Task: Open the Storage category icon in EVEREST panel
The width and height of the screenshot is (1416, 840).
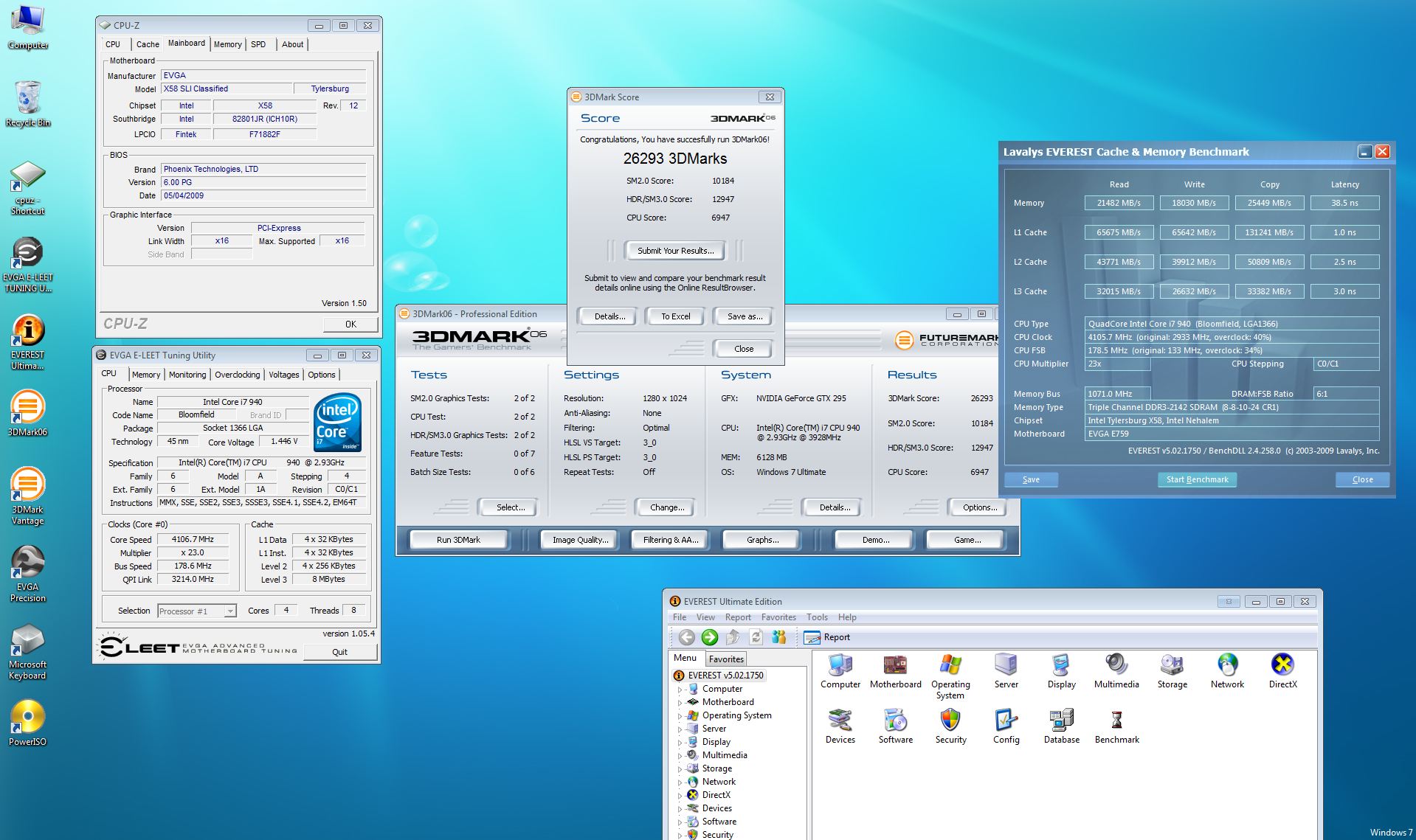Action: click(x=1172, y=672)
